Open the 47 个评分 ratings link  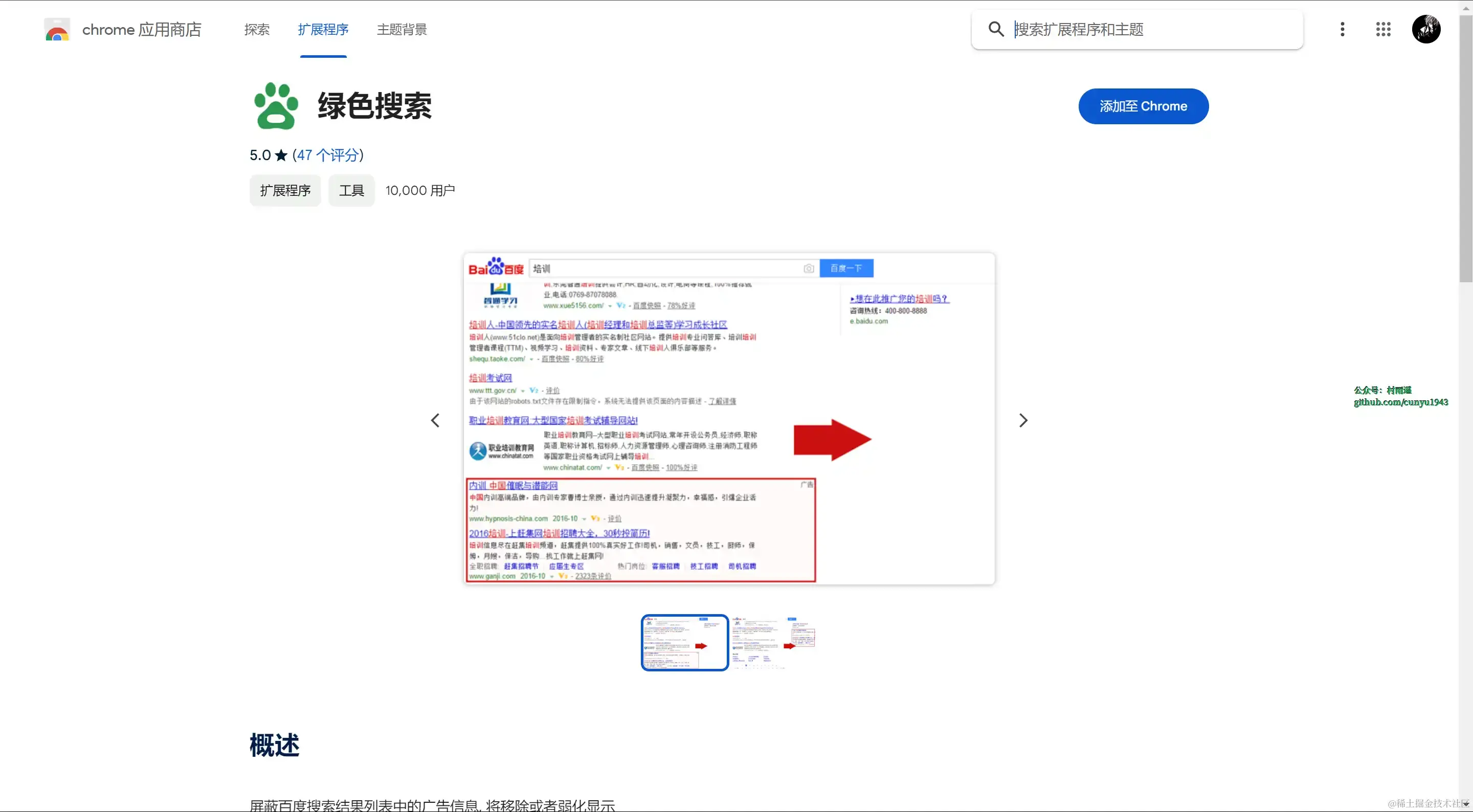(x=328, y=155)
